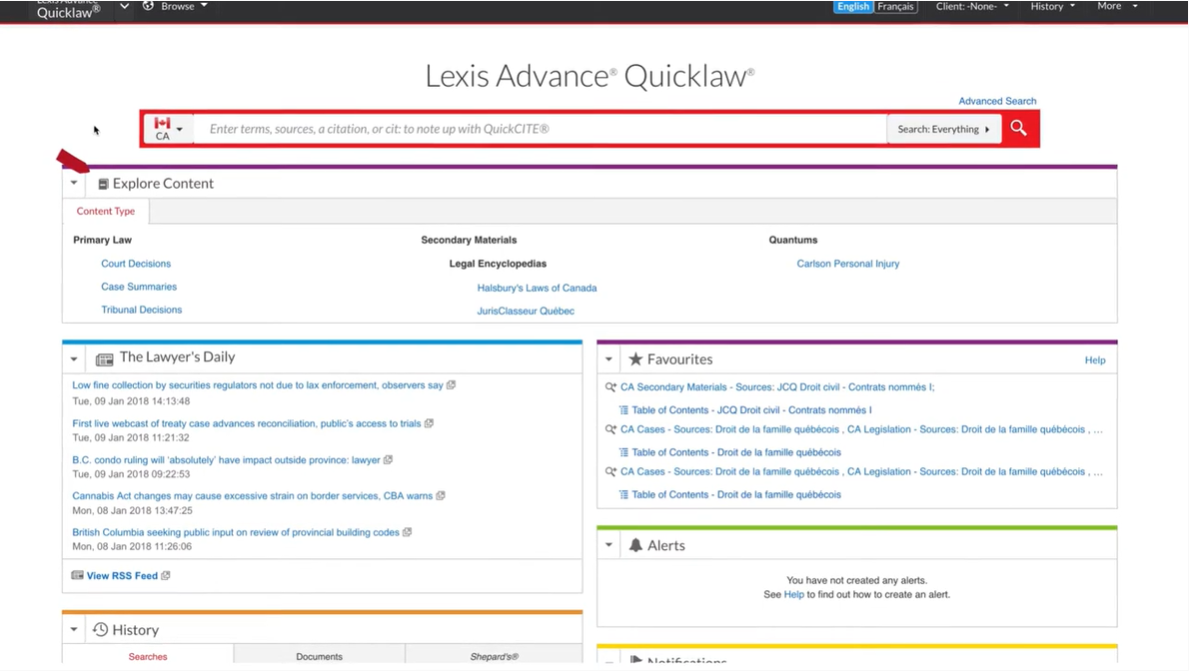Screen dimensions: 1189x671
Task: Click the History clock icon
Action: (101, 630)
